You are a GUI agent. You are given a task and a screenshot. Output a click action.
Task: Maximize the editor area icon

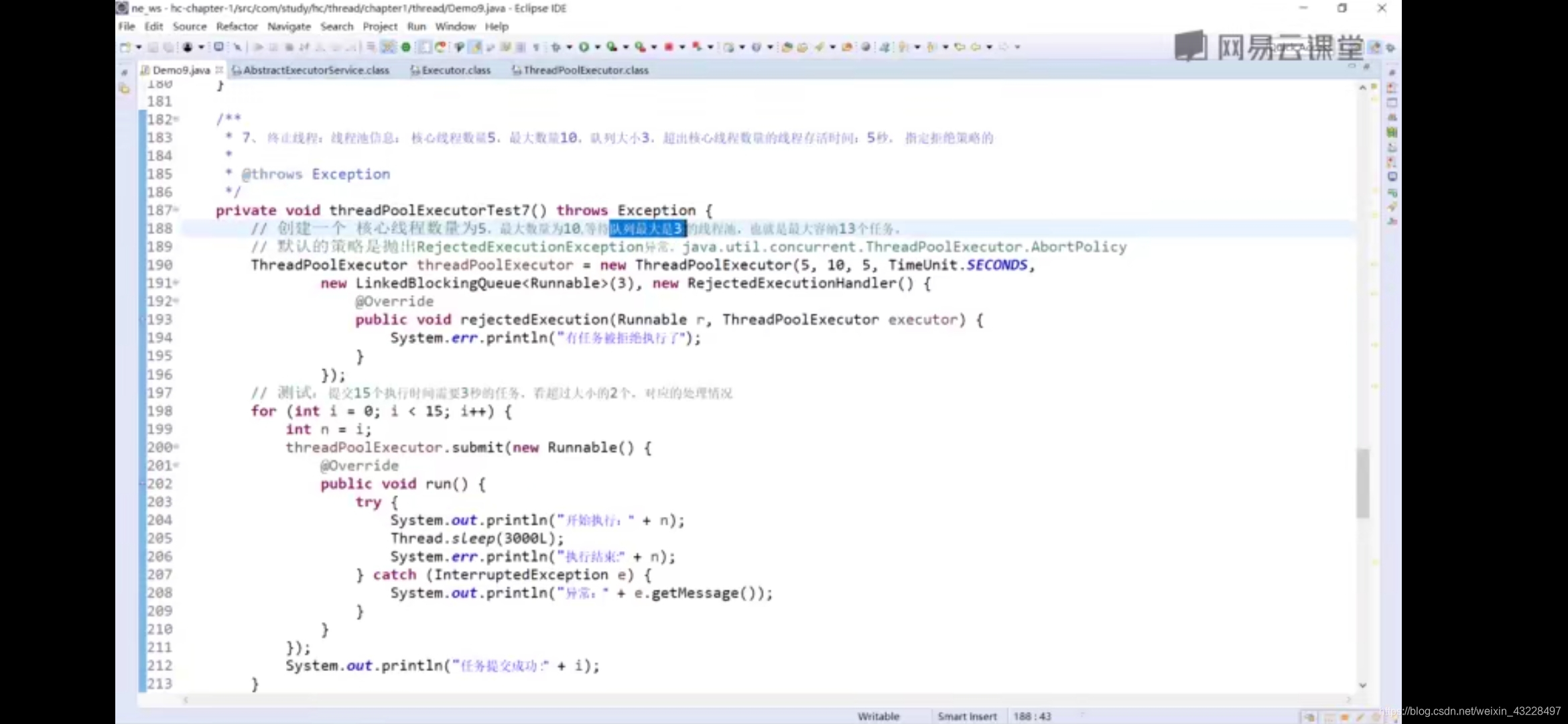tap(1366, 67)
